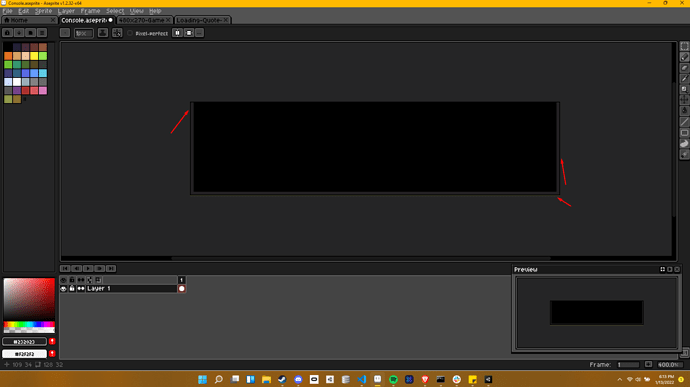The height and width of the screenshot is (387, 690).
Task: Click the symmetry icon in context bar
Action: coord(177,33)
